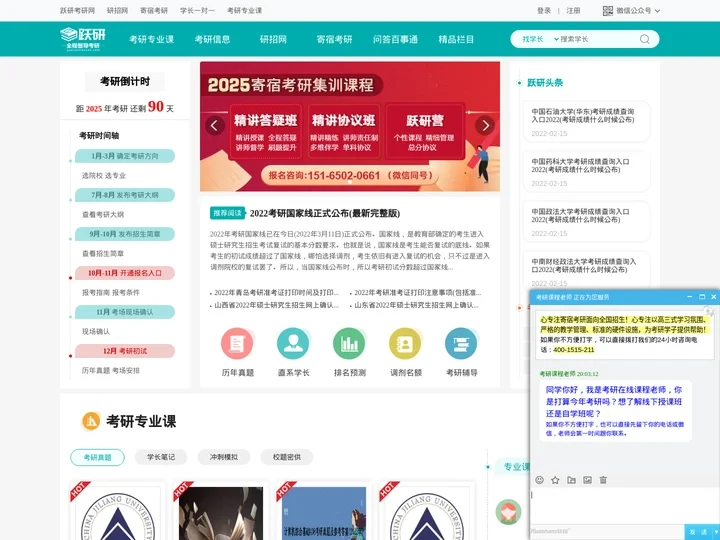Click 跃研考研网 top bar link
The width and height of the screenshot is (720, 540).
[x=77, y=11]
